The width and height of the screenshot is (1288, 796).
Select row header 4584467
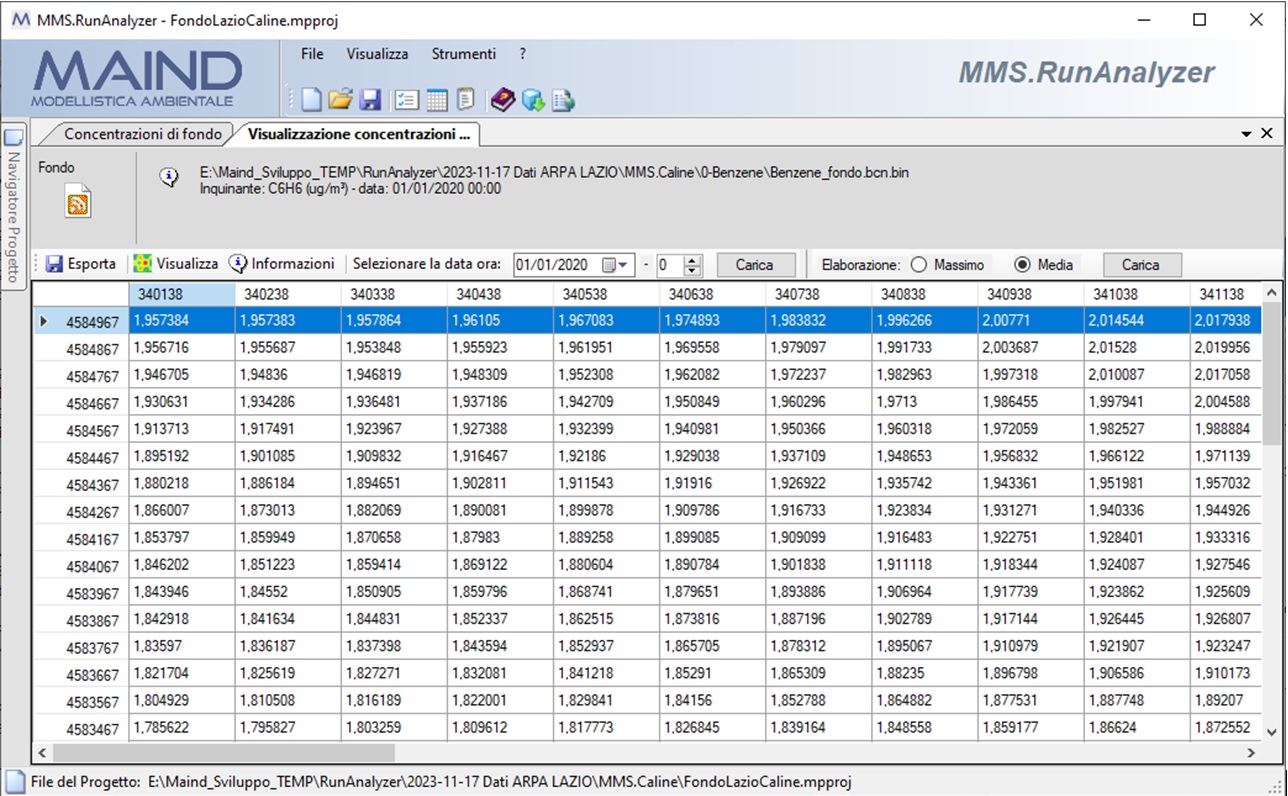tap(81, 456)
